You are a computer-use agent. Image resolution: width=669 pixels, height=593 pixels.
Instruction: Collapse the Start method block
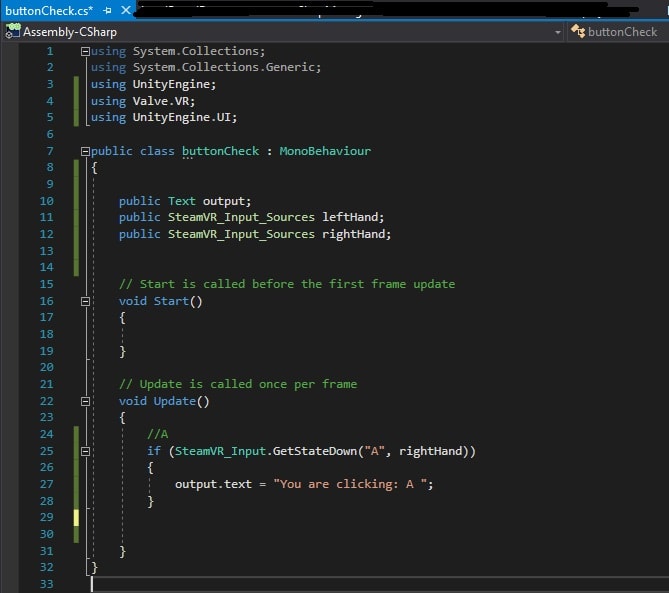(x=85, y=301)
